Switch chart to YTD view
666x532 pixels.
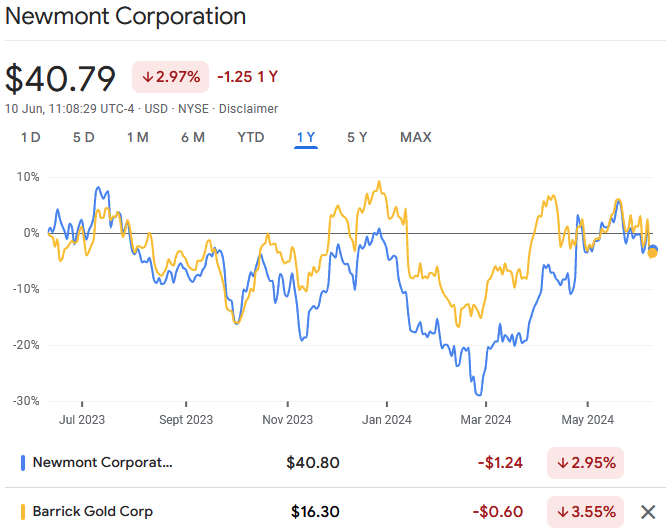251,137
